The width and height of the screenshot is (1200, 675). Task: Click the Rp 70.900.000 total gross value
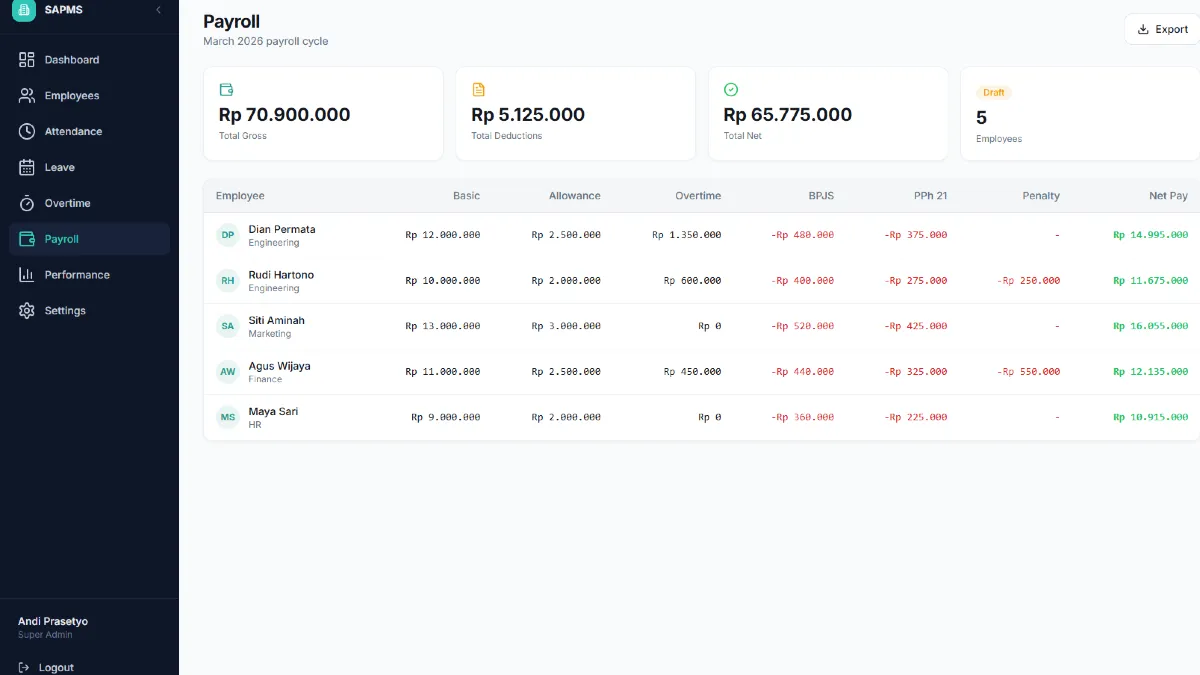[x=285, y=115]
